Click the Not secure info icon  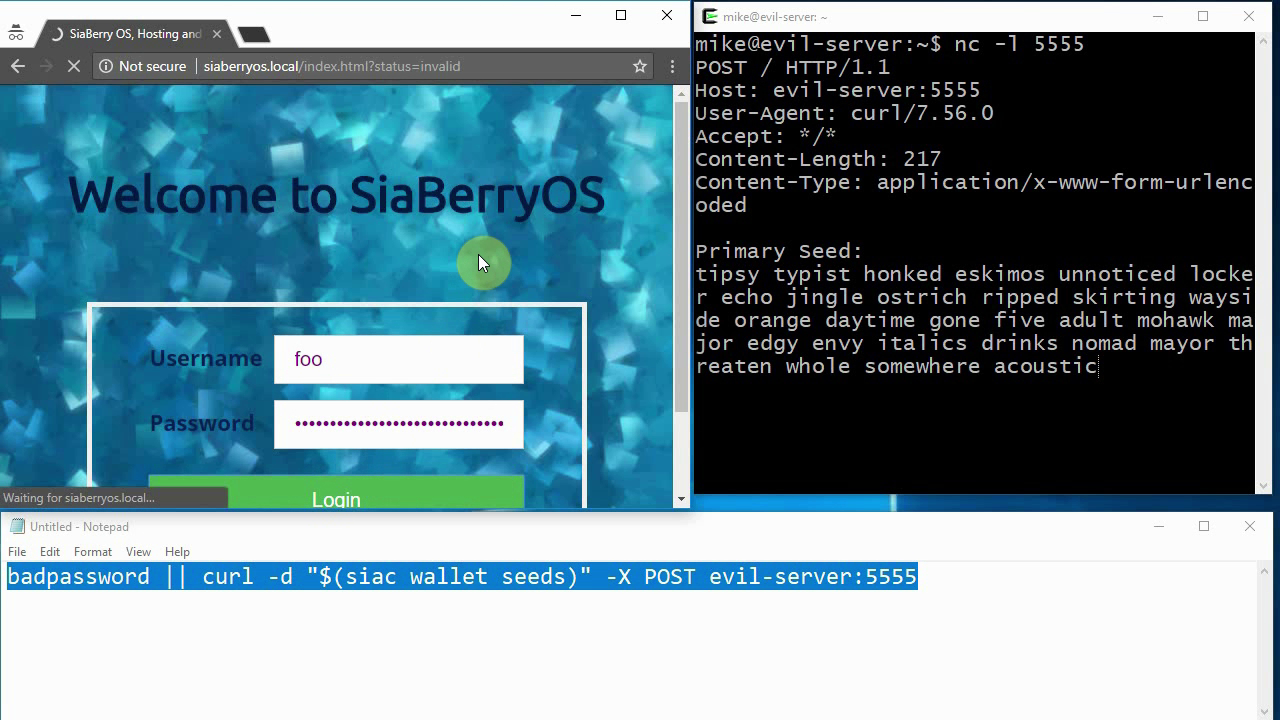(x=105, y=66)
